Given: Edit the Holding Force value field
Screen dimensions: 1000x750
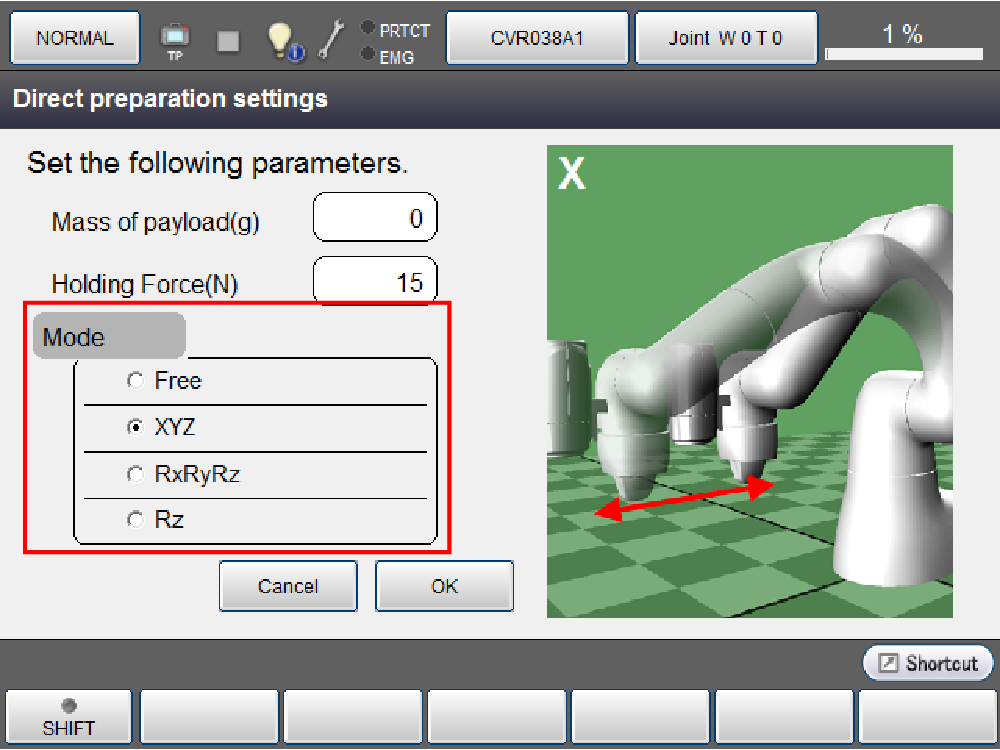Looking at the screenshot, I should coord(375,283).
